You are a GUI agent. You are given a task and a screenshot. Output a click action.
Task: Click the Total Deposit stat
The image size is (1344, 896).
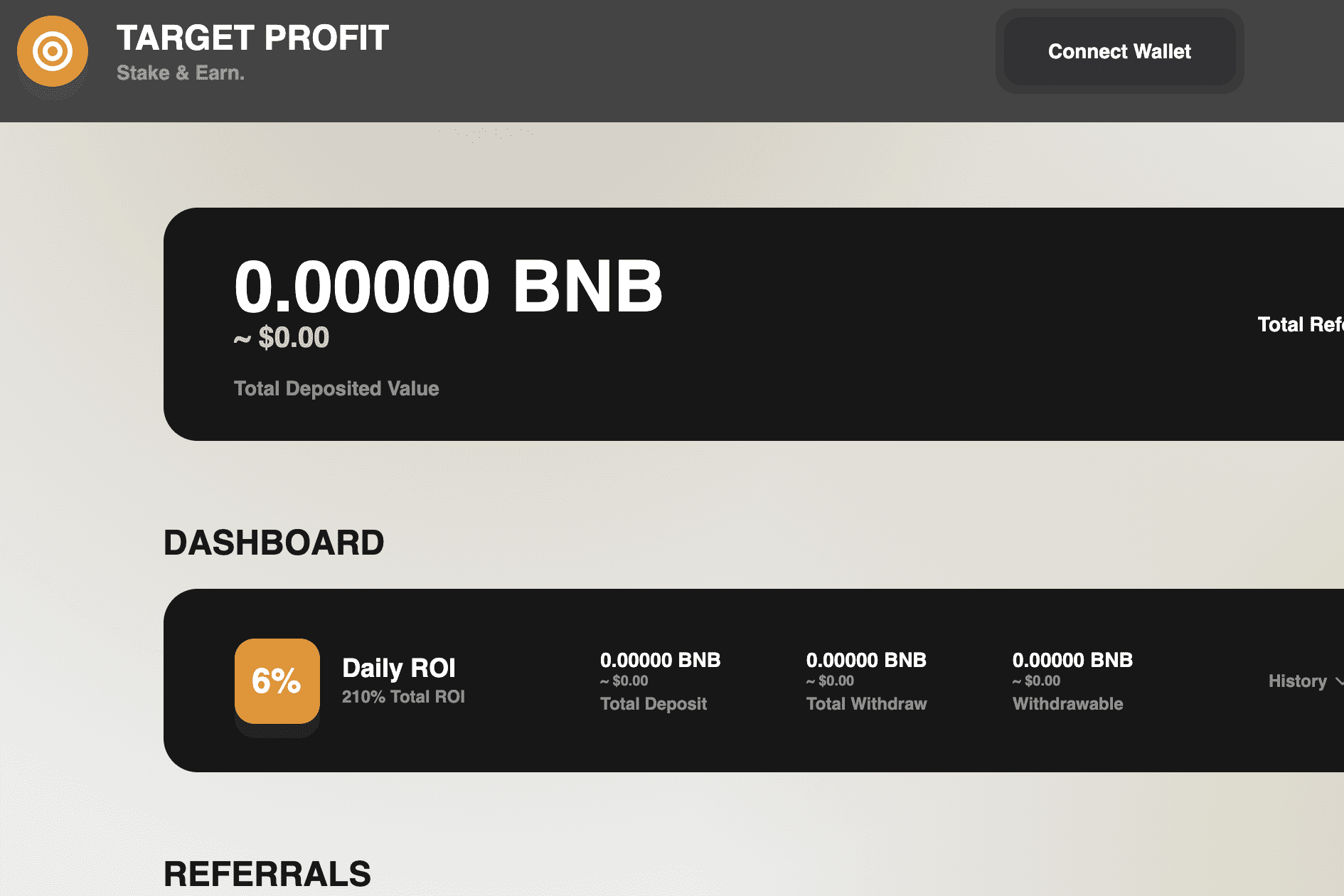[654, 704]
